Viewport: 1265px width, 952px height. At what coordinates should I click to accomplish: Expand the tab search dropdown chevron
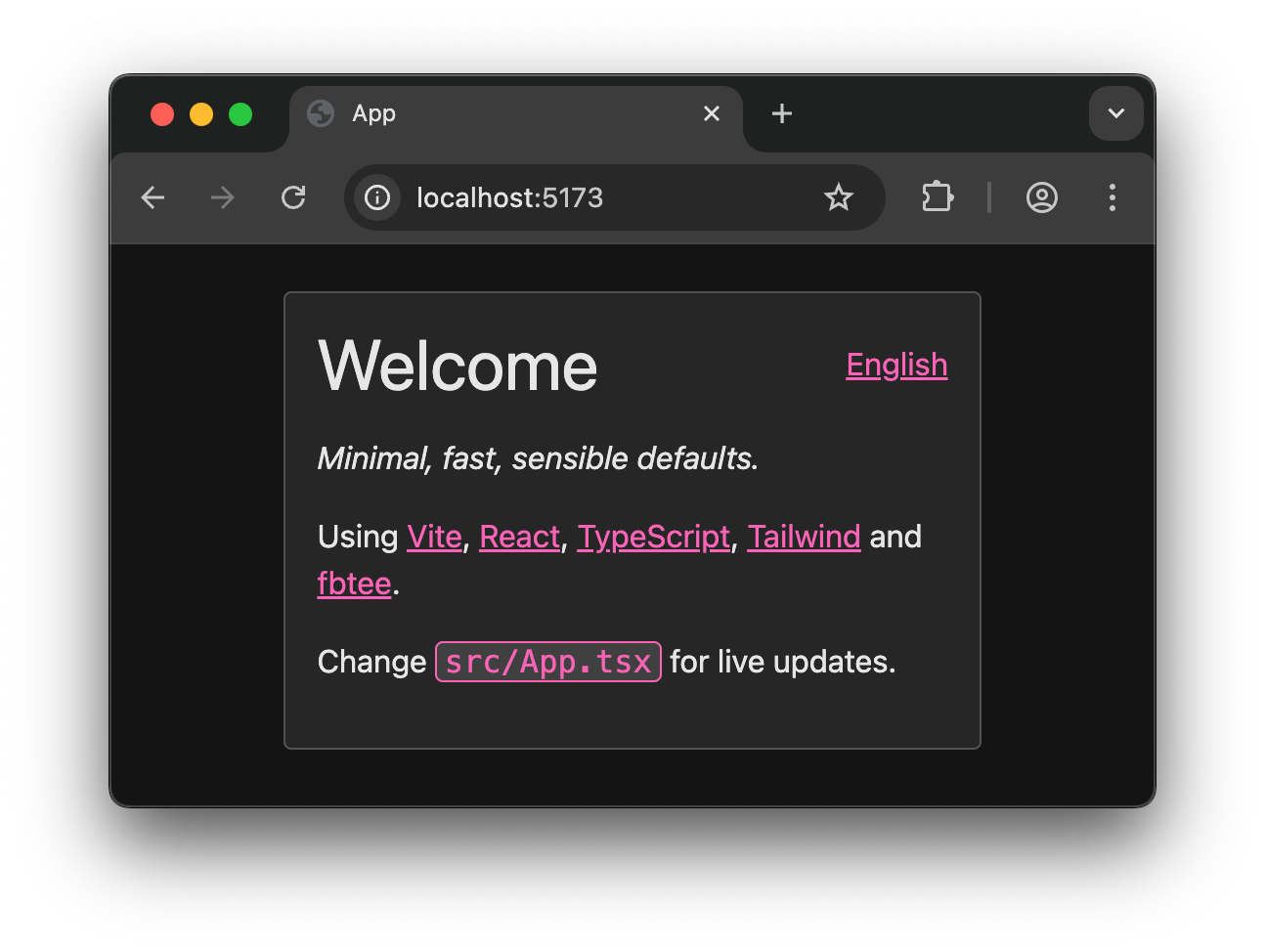(1116, 113)
